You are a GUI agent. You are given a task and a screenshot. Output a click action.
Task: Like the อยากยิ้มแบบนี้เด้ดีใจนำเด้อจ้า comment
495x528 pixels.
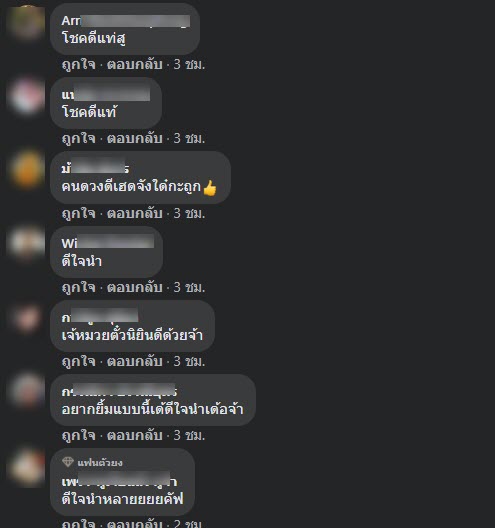pos(78,435)
